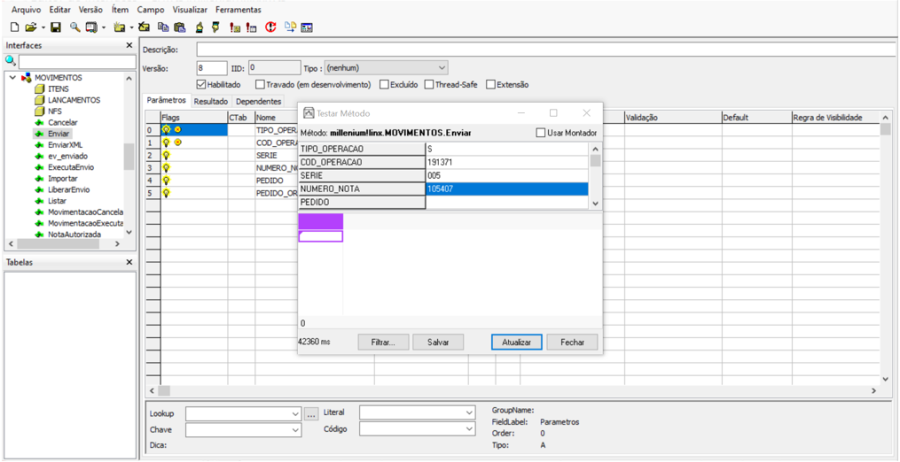Image resolution: width=900 pixels, height=462 pixels.
Task: Open the dropdown arrow beside screen view icon
Action: 104,28
